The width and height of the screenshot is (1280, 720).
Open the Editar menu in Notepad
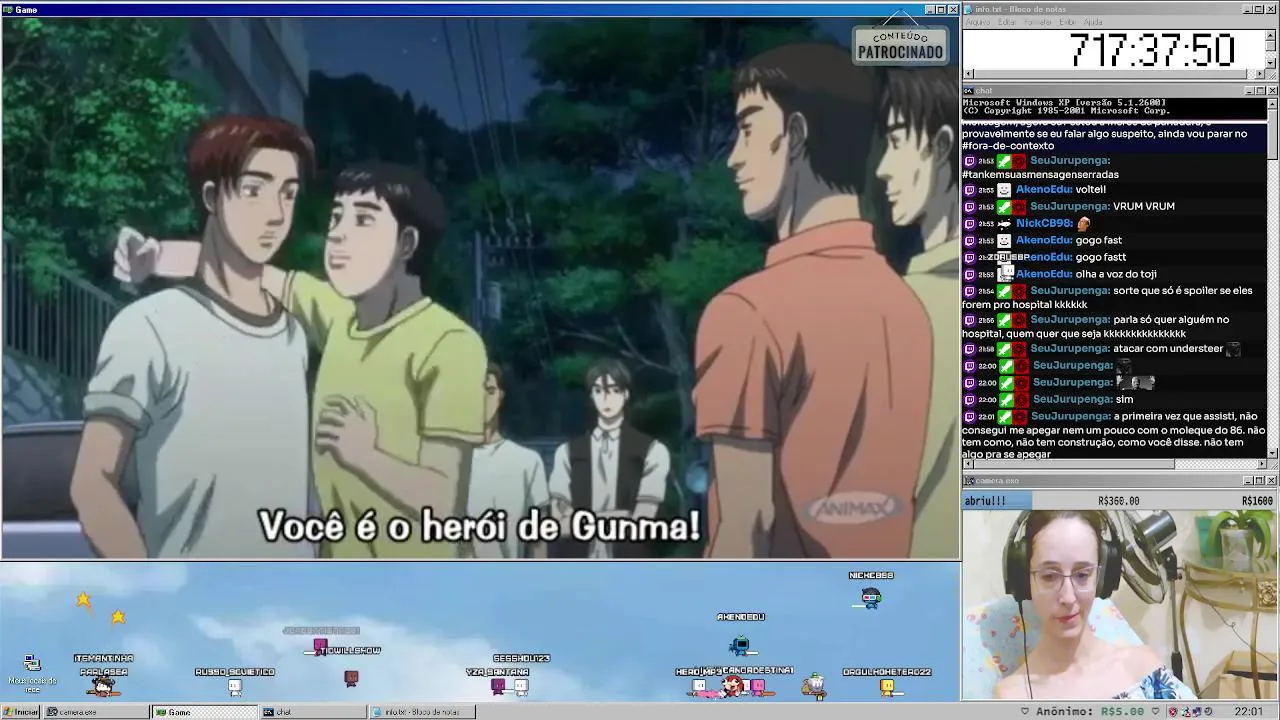[1006, 22]
